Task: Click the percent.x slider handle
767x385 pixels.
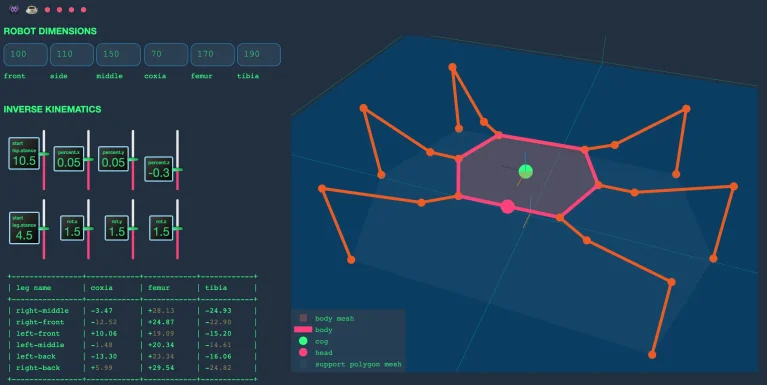Action: coord(88,159)
